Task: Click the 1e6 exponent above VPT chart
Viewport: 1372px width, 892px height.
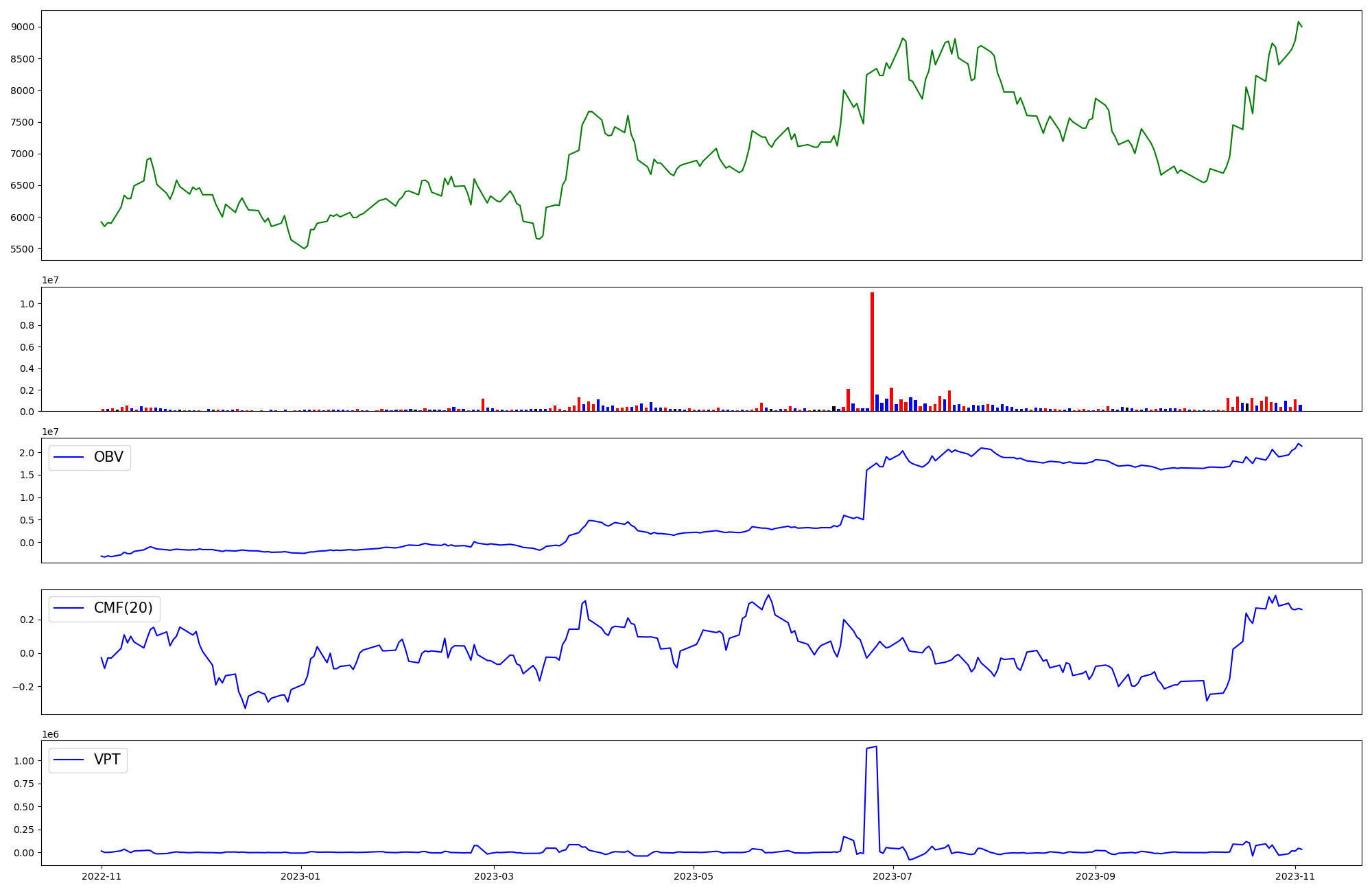Action: tap(51, 734)
